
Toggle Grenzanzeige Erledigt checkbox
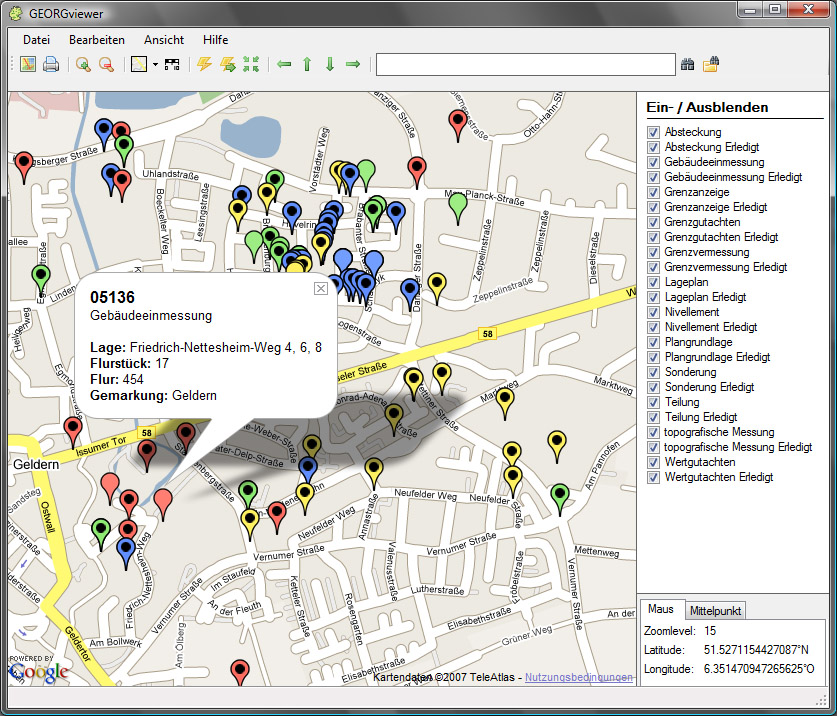point(653,207)
